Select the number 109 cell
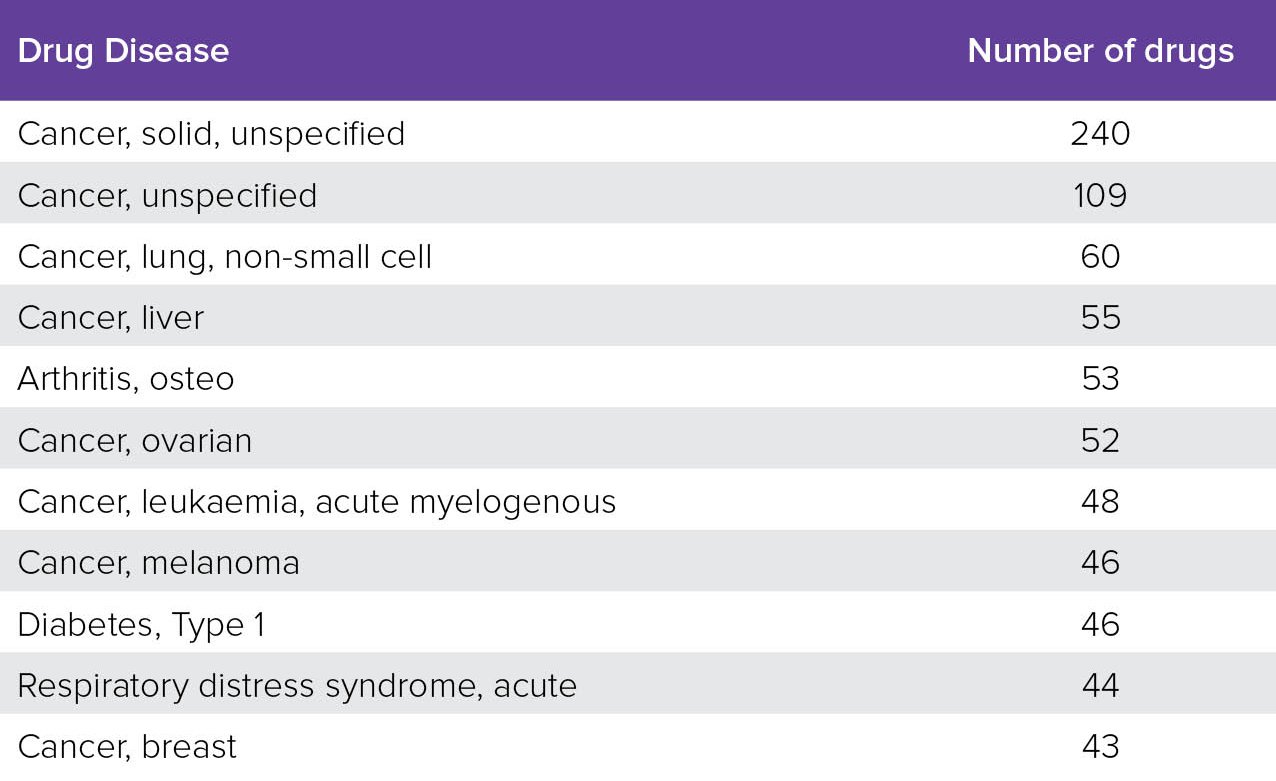The height and width of the screenshot is (781, 1276). click(x=1100, y=195)
